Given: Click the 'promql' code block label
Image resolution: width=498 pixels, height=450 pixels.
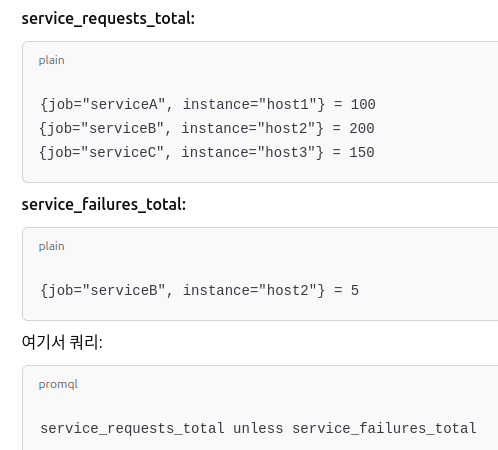Looking at the screenshot, I should 58,384.
